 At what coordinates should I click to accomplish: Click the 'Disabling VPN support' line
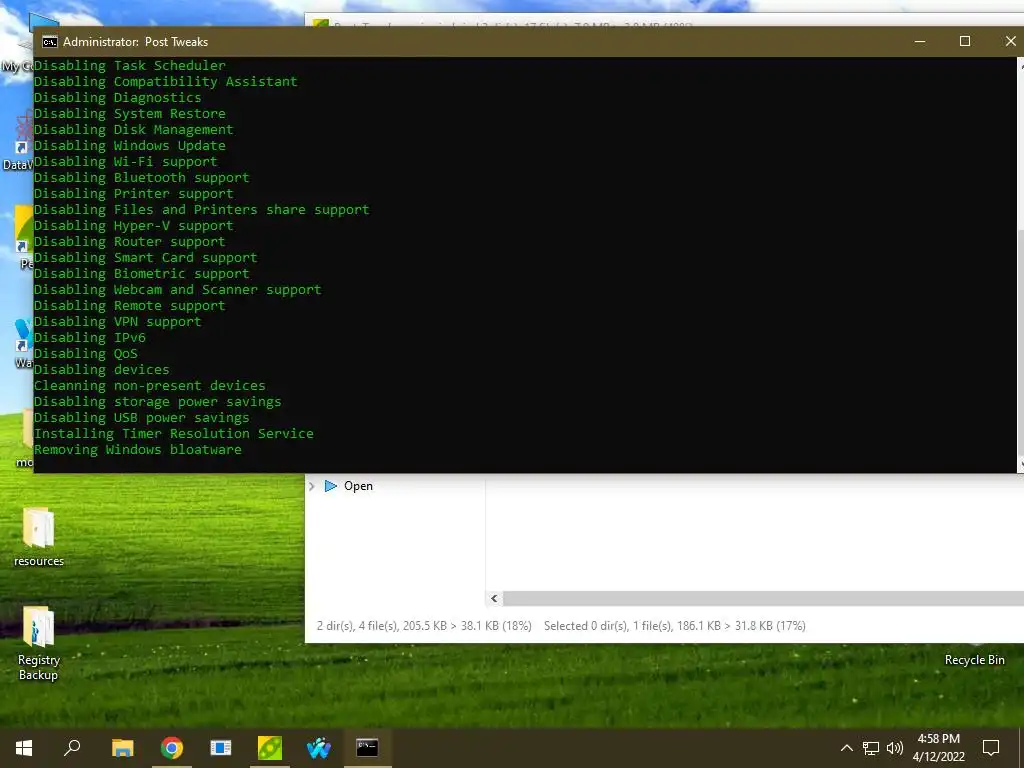tap(118, 322)
